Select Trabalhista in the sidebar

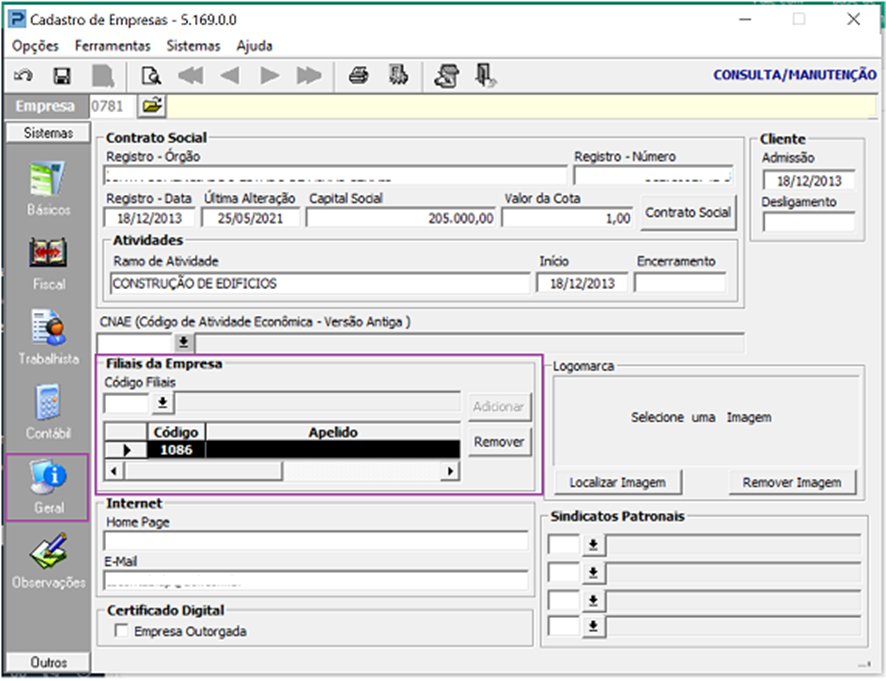pos(48,338)
